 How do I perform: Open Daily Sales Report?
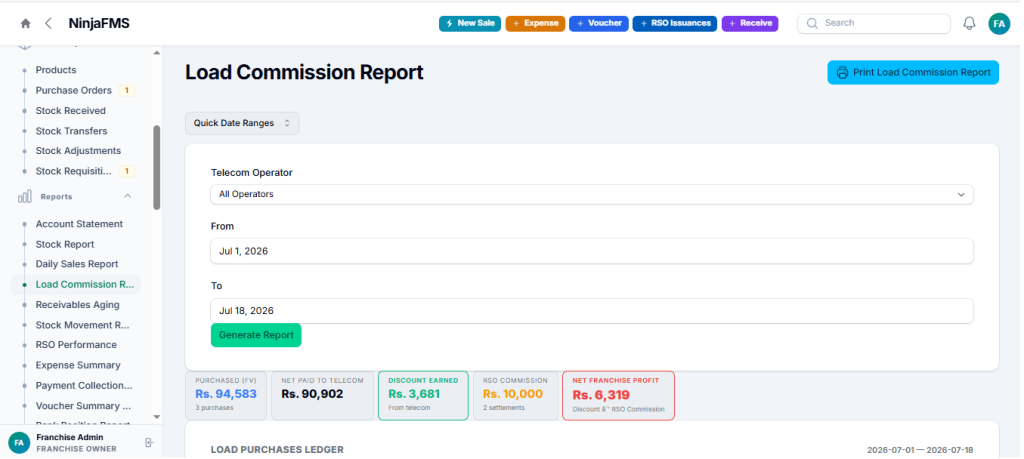(x=77, y=264)
